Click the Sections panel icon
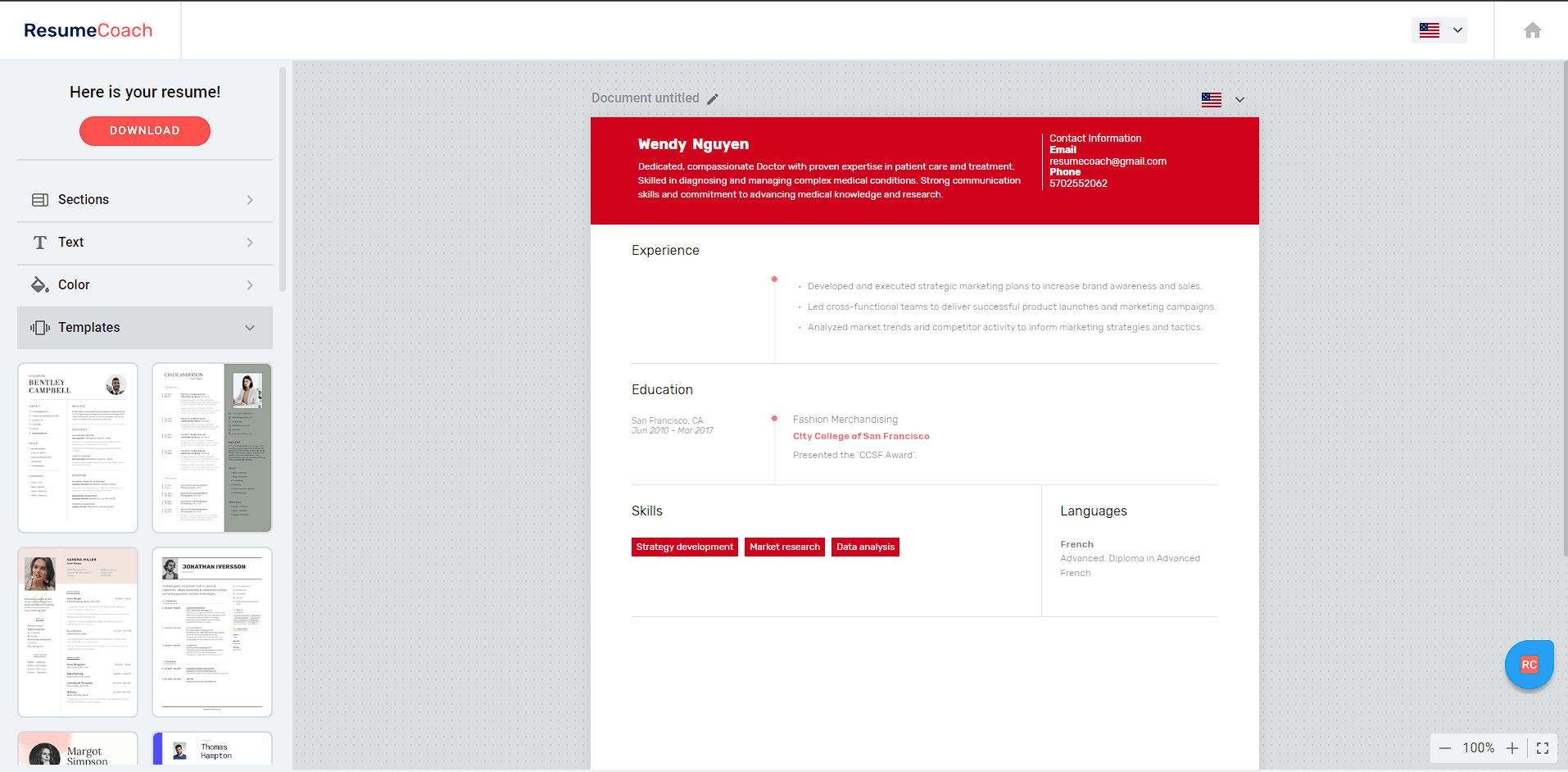This screenshot has width=1568, height=772. tap(40, 200)
